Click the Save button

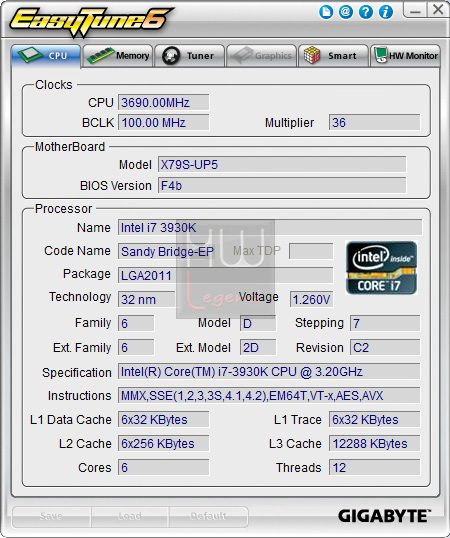pos(51,516)
